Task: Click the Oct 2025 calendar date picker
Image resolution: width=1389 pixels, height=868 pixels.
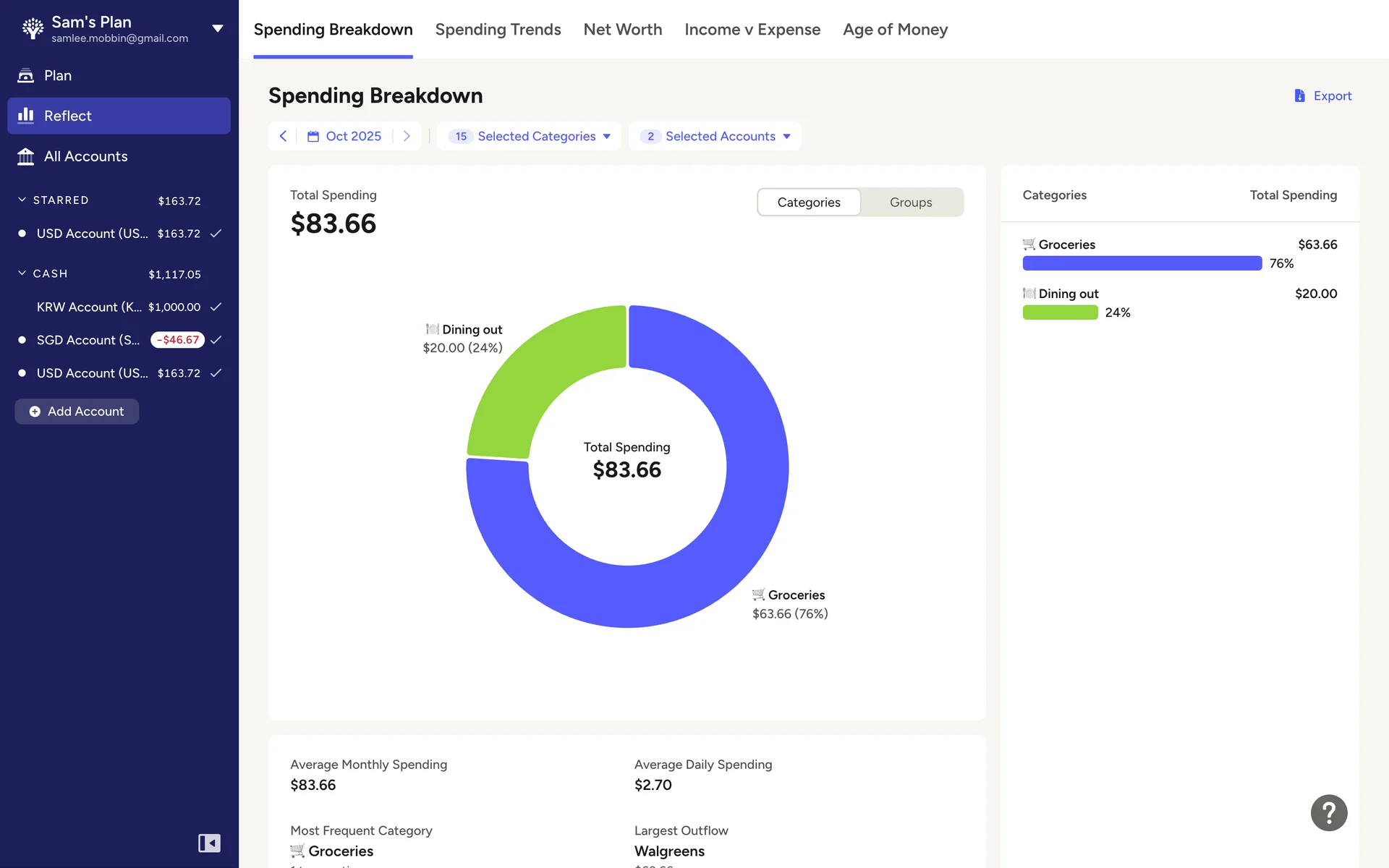Action: pyautogui.click(x=344, y=136)
